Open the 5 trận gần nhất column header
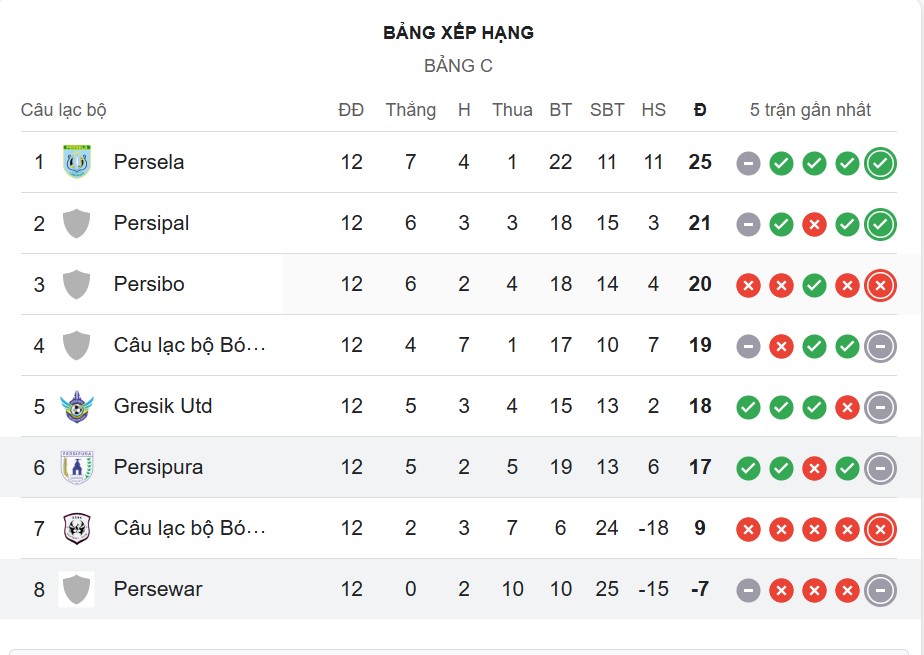 click(x=812, y=110)
